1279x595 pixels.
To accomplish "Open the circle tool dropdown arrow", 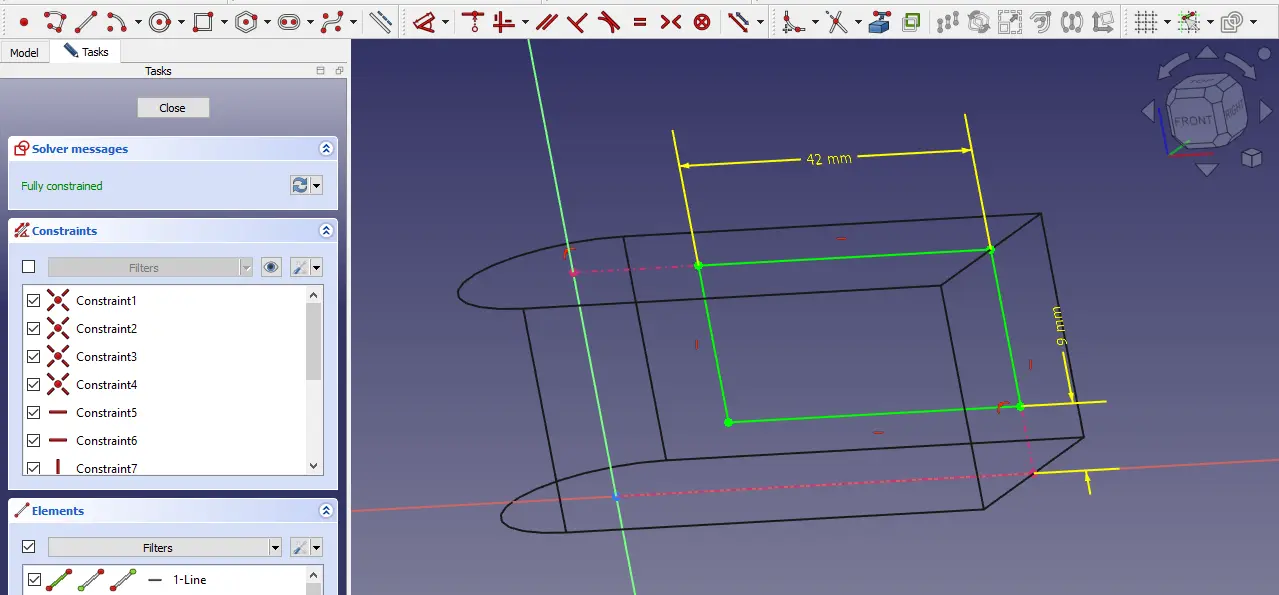I will tap(181, 22).
